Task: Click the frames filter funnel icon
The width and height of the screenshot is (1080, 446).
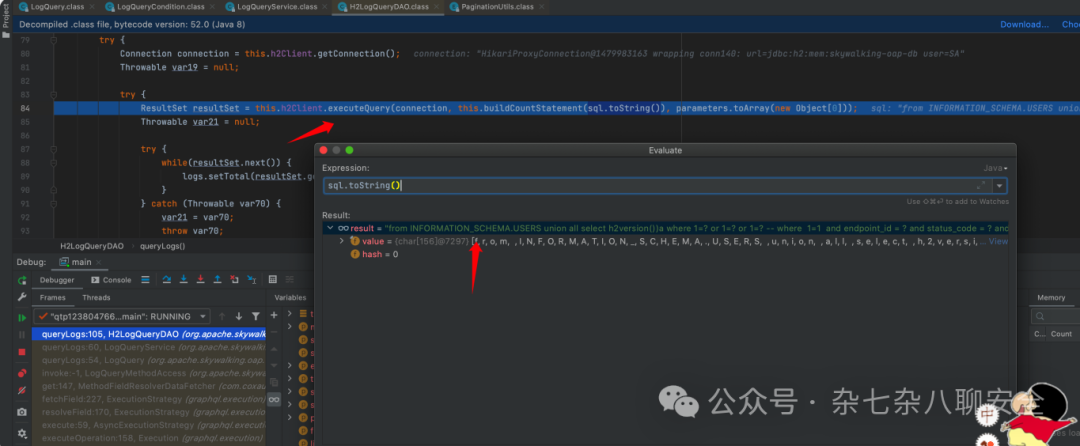Action: click(x=256, y=316)
